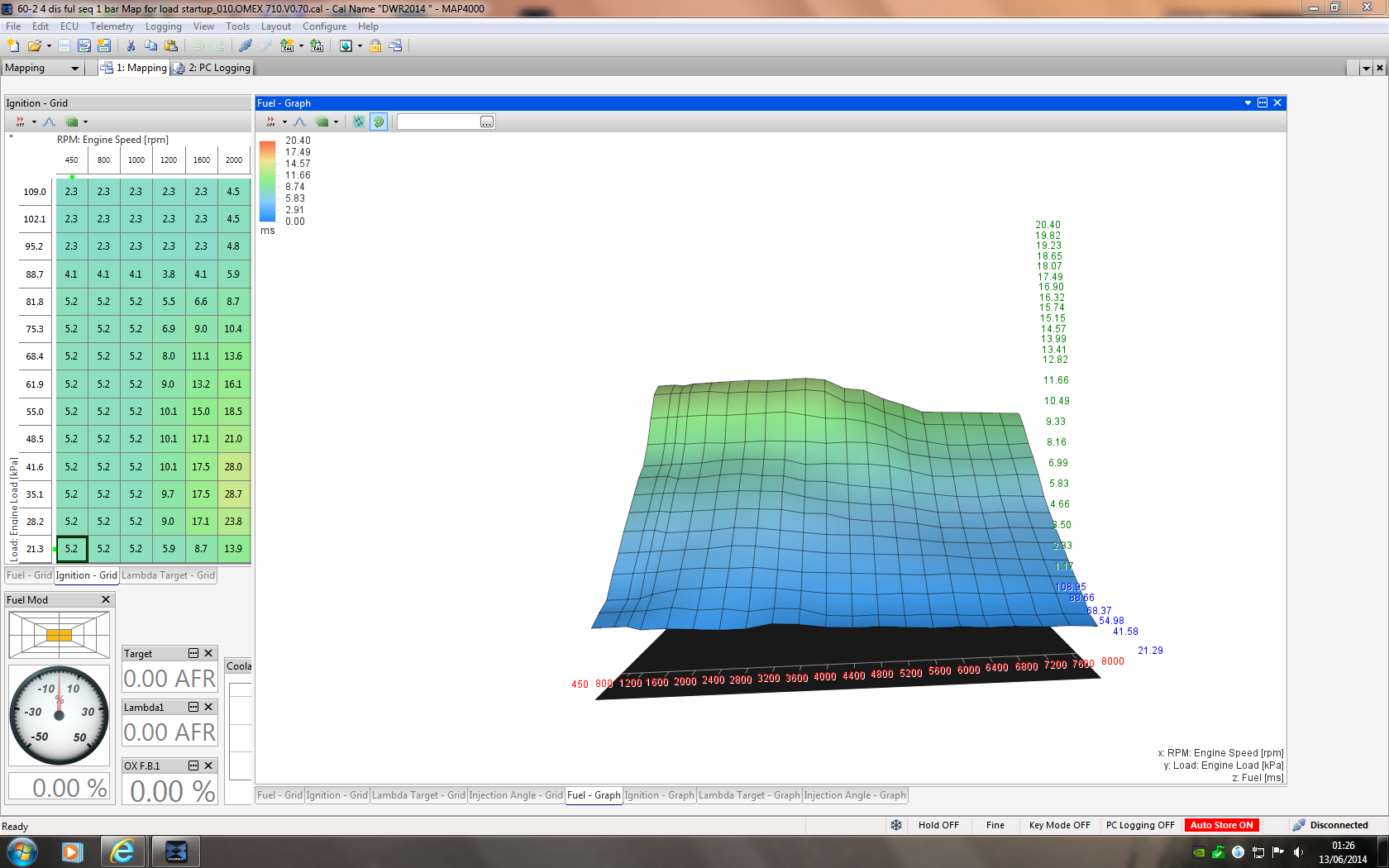Open the Logging menu
This screenshot has width=1389, height=868.
163,26
